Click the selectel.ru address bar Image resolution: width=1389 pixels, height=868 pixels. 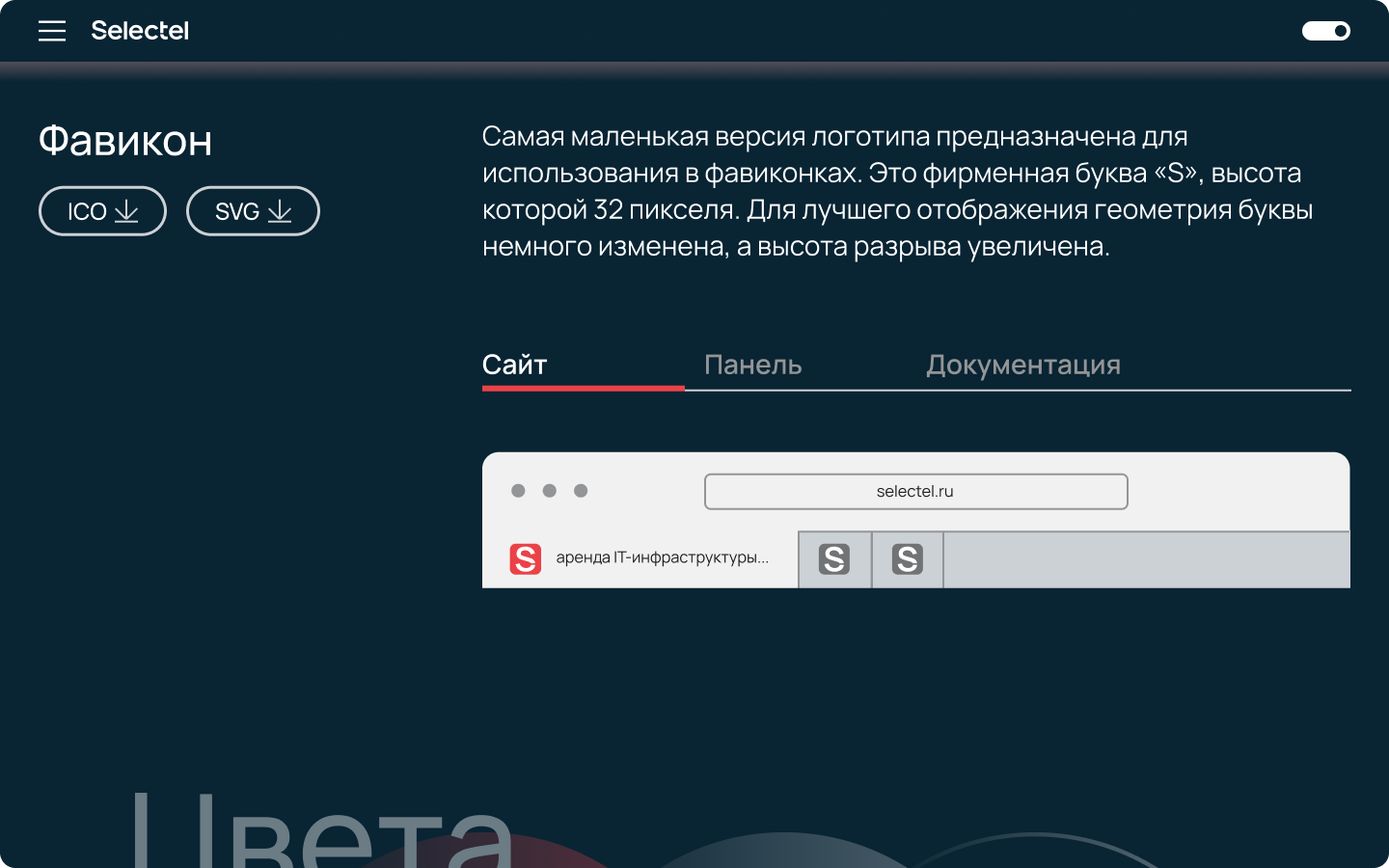pos(915,491)
